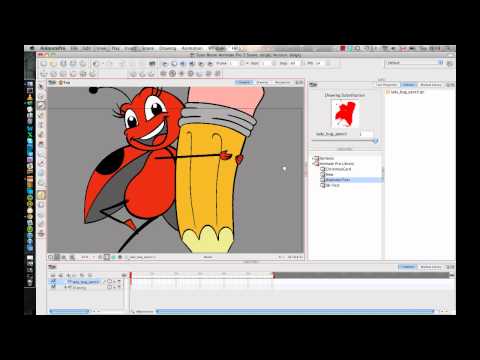This screenshot has height=360, width=480.
Task: Select the highlighted Library tab in right panel
Action: click(x=408, y=85)
